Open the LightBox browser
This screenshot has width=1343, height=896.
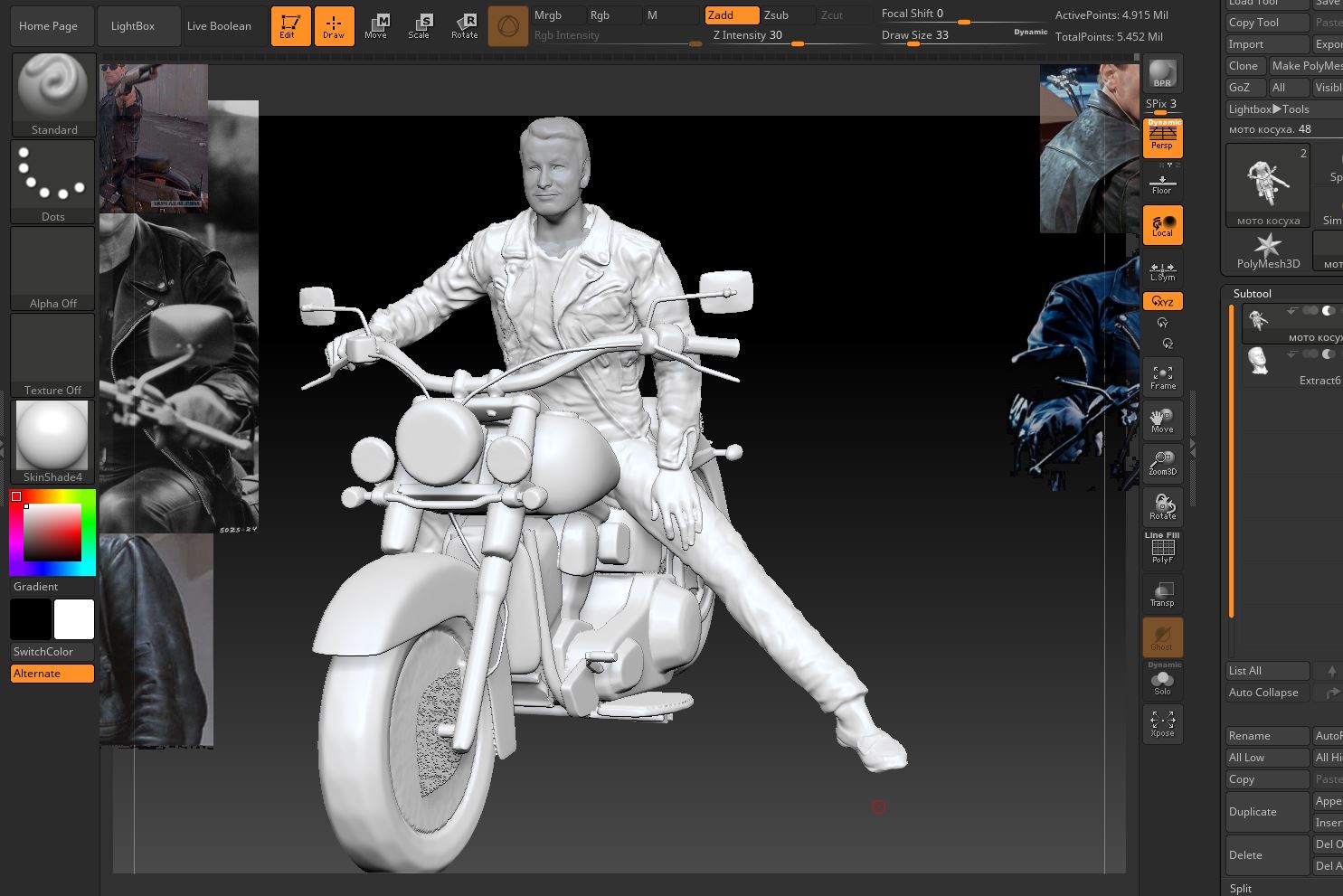(133, 26)
